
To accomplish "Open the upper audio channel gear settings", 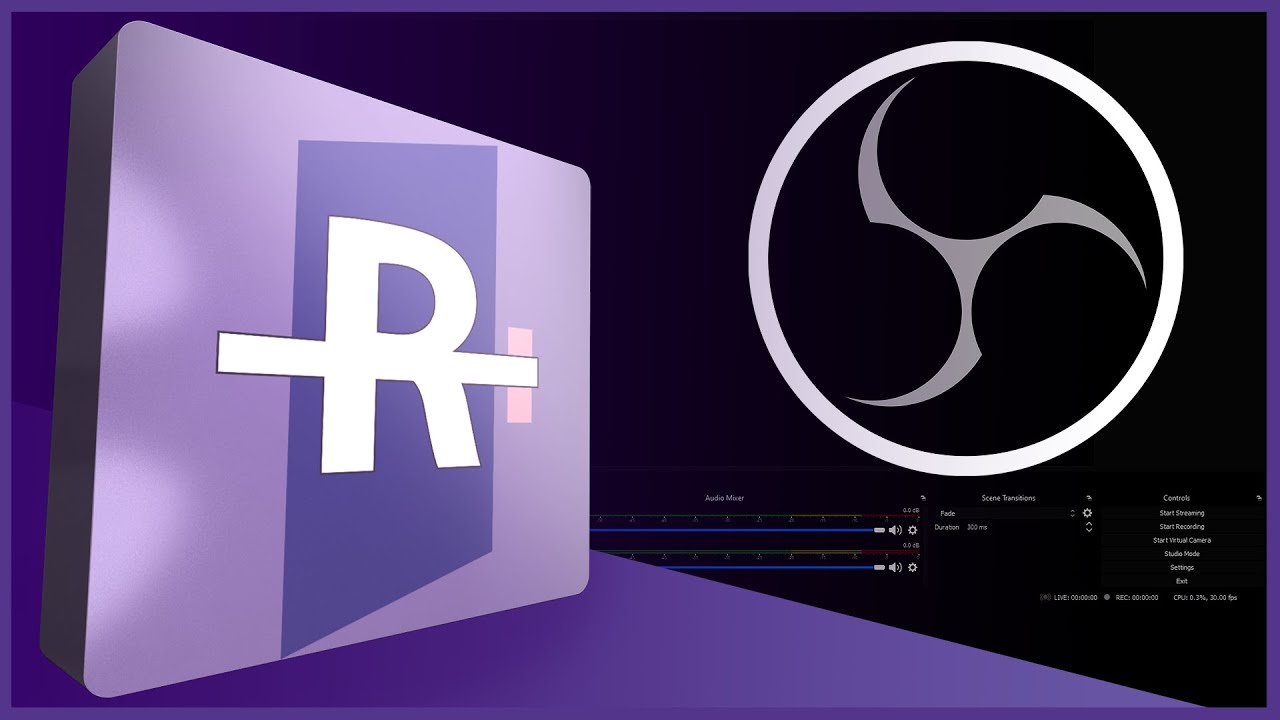I will pos(912,530).
